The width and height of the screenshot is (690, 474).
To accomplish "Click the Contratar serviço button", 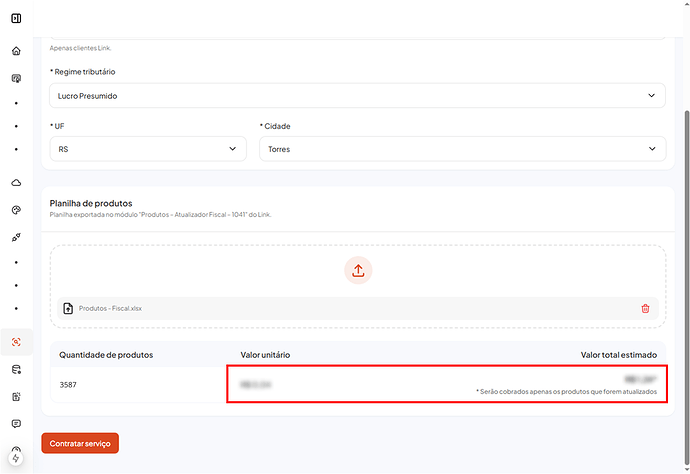I will [80, 443].
